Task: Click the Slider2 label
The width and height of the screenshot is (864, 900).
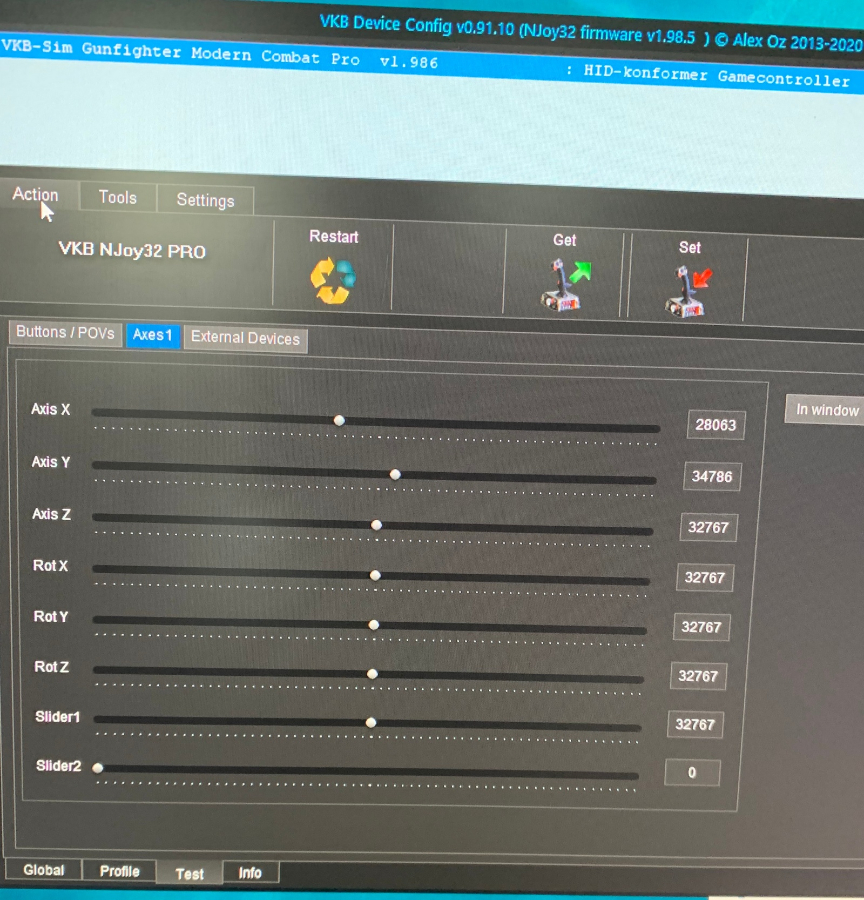Action: [x=59, y=766]
